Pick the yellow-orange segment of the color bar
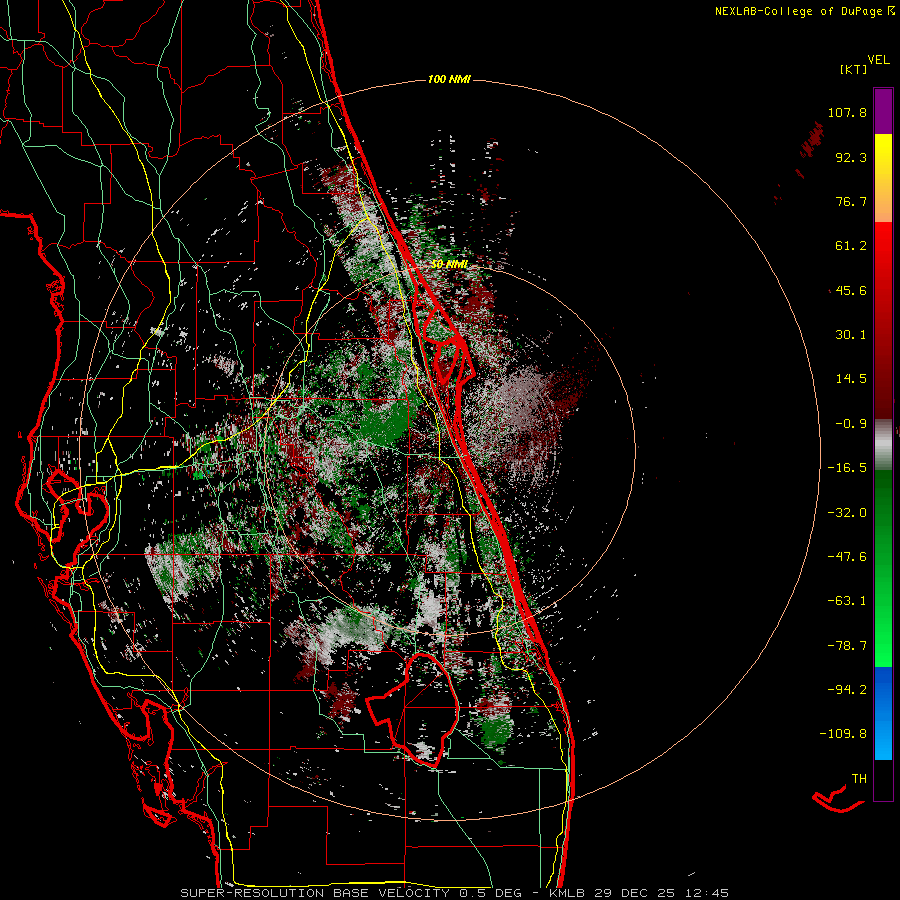The width and height of the screenshot is (900, 900). 883,178
